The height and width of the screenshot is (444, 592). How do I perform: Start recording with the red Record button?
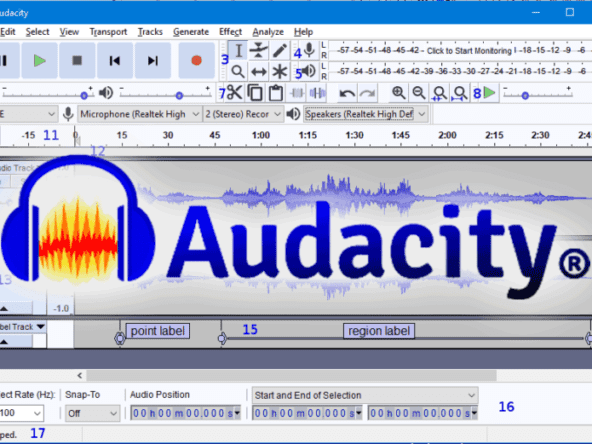pos(196,60)
